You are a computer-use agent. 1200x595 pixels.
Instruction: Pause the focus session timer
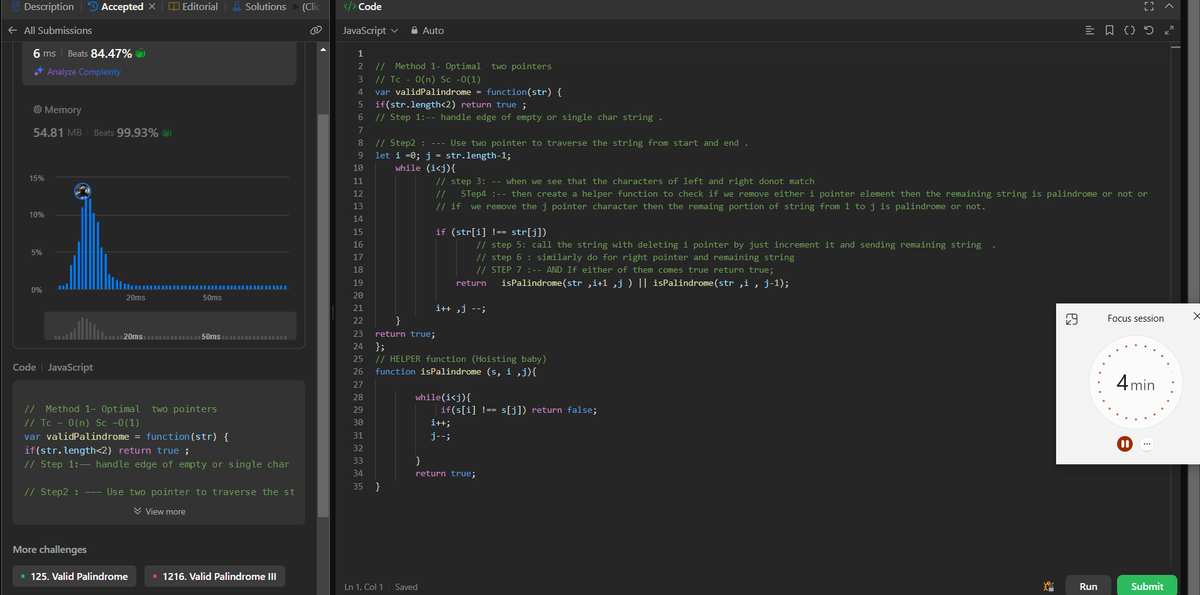pos(1124,444)
